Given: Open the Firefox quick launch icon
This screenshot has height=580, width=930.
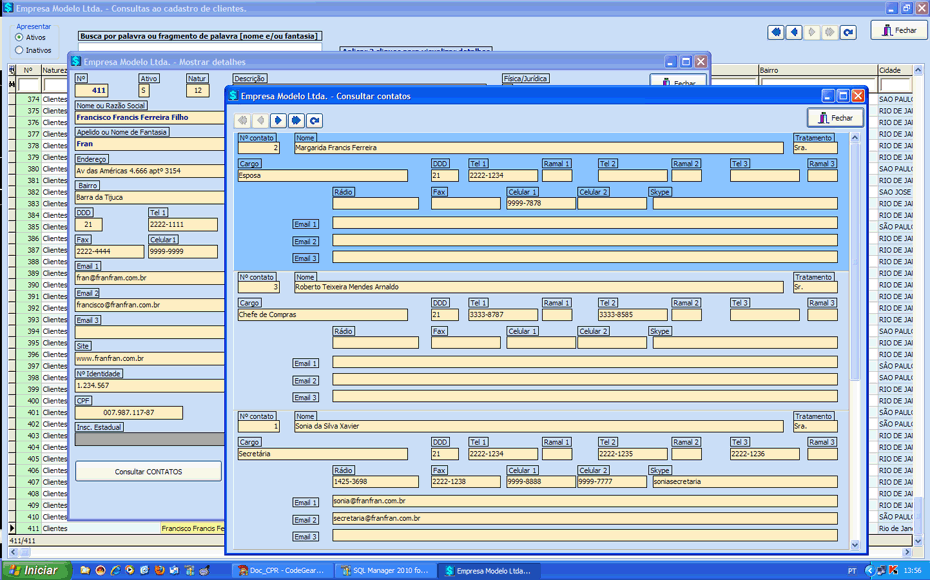Looking at the screenshot, I should (160, 571).
